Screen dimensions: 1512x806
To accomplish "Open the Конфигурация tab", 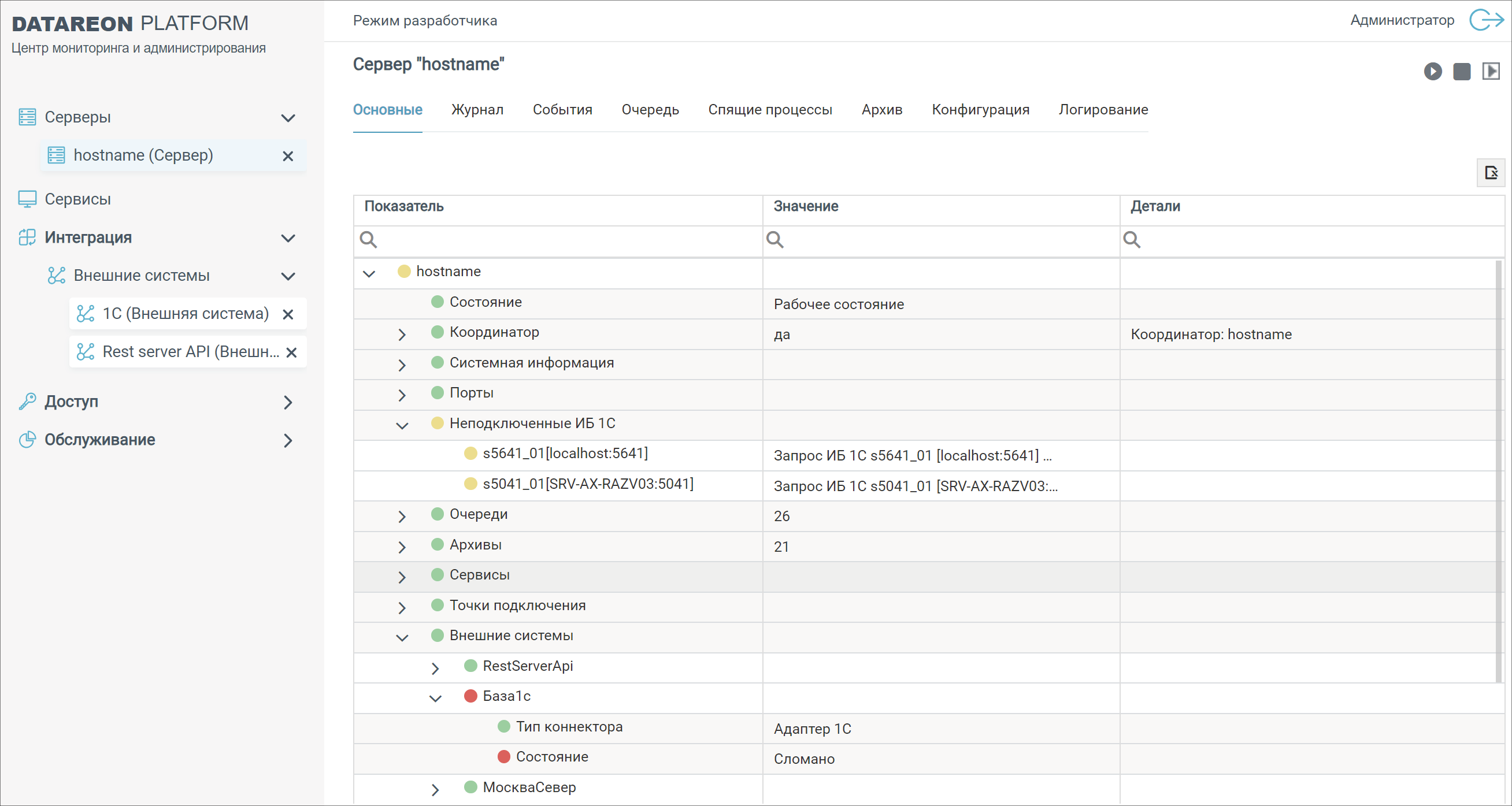I will 980,110.
